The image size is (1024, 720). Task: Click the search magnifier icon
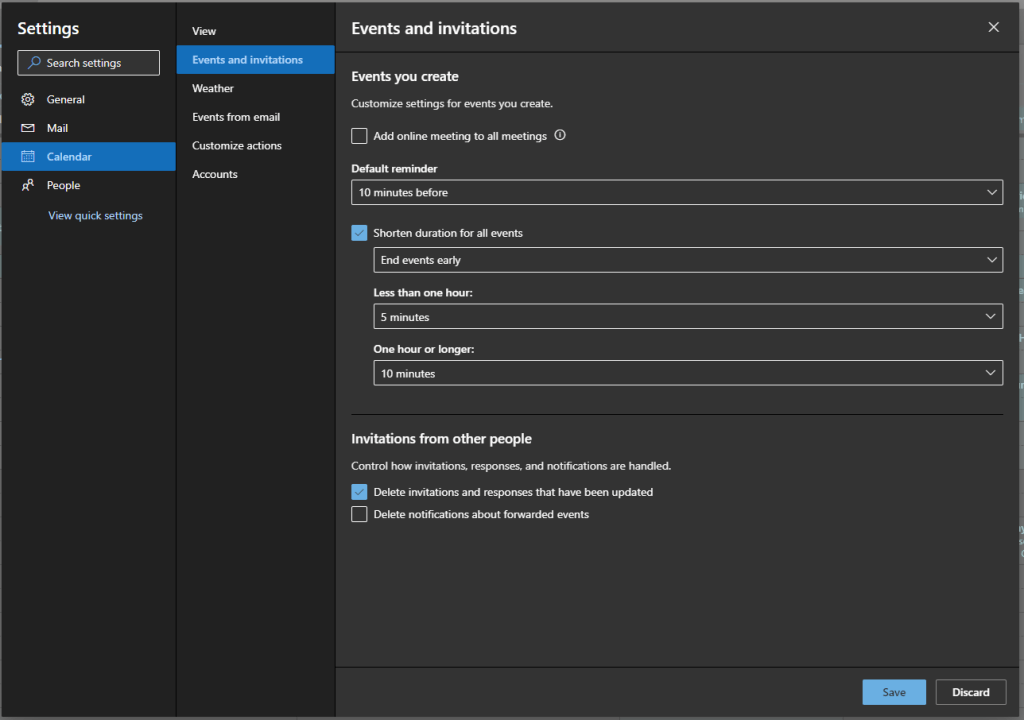tap(34, 63)
